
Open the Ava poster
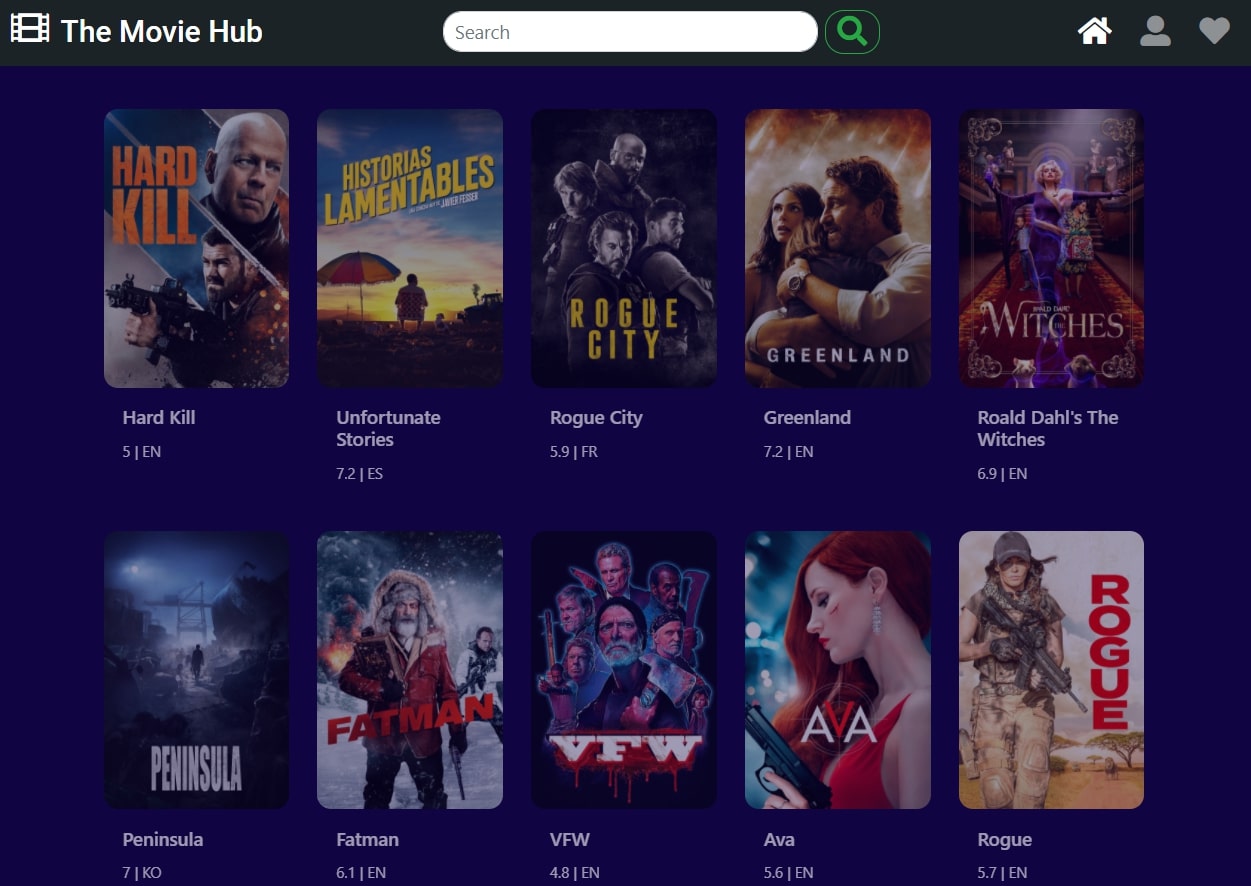[x=838, y=670]
